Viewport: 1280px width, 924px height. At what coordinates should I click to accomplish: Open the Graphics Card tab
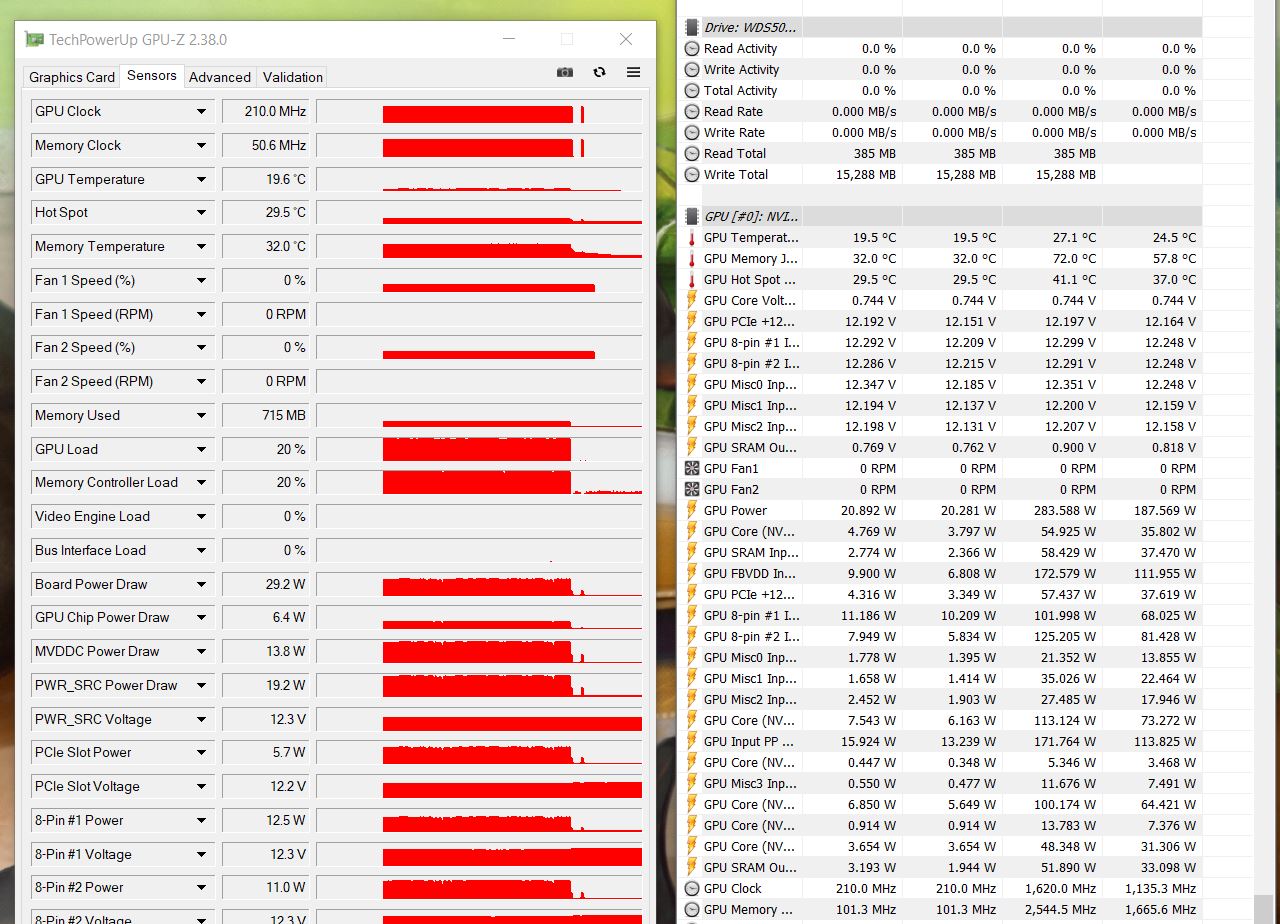click(x=71, y=77)
